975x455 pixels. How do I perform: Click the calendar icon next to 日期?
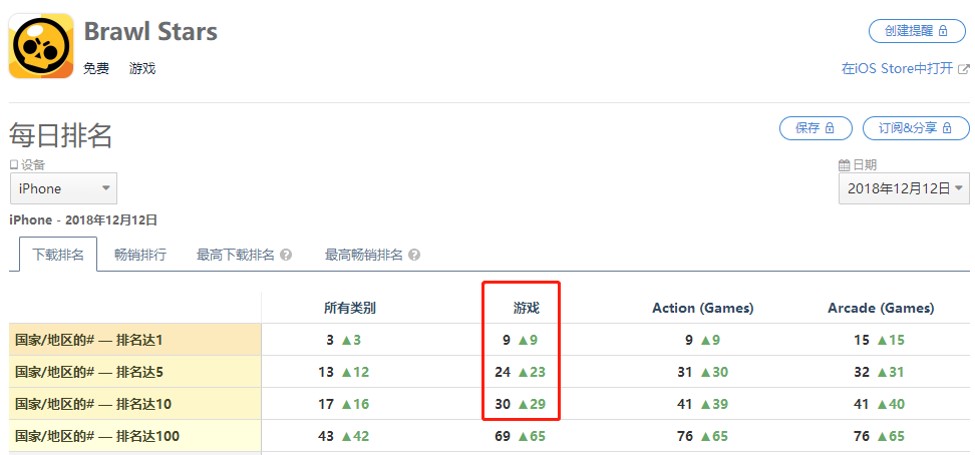[x=845, y=165]
